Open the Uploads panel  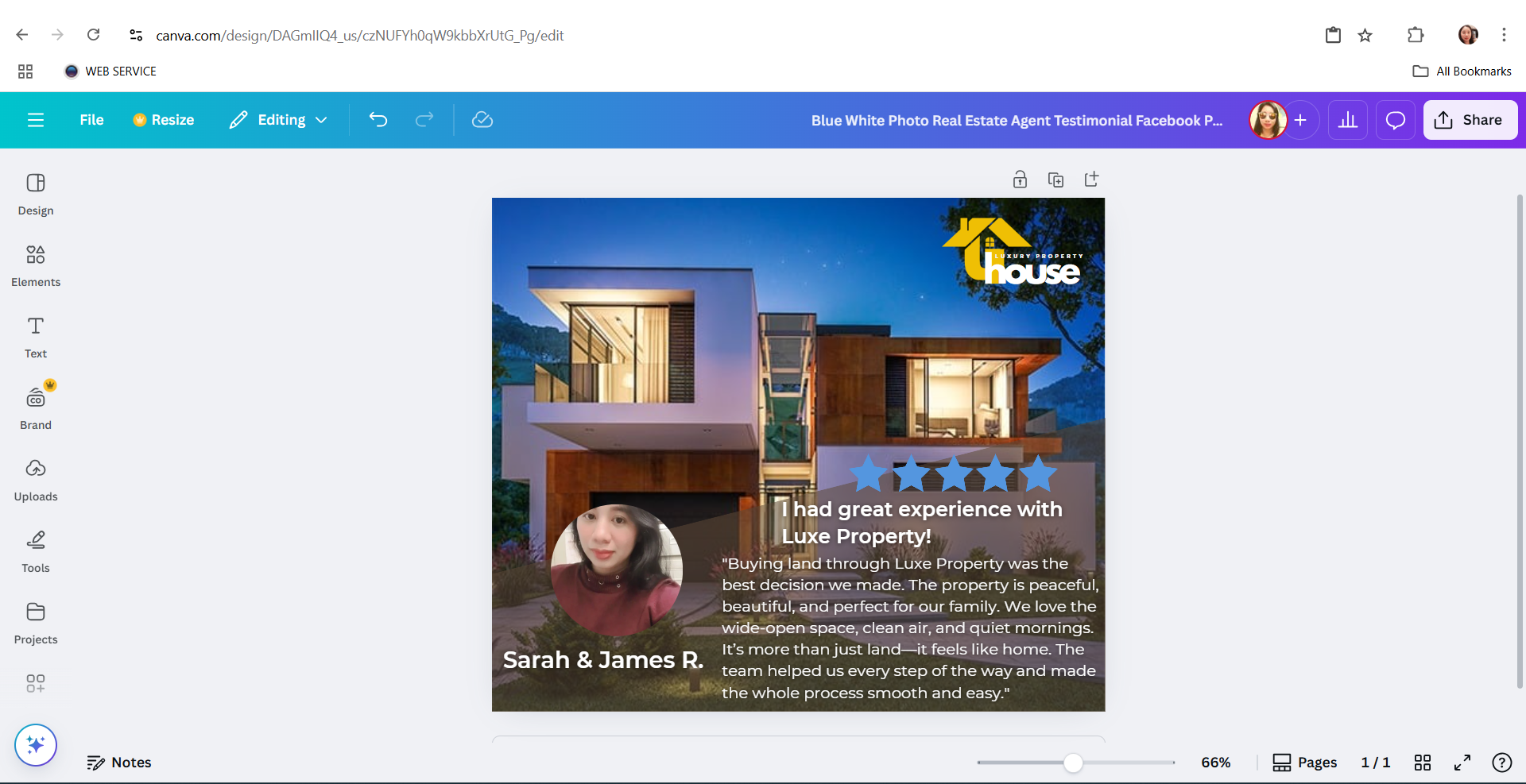pyautogui.click(x=36, y=481)
